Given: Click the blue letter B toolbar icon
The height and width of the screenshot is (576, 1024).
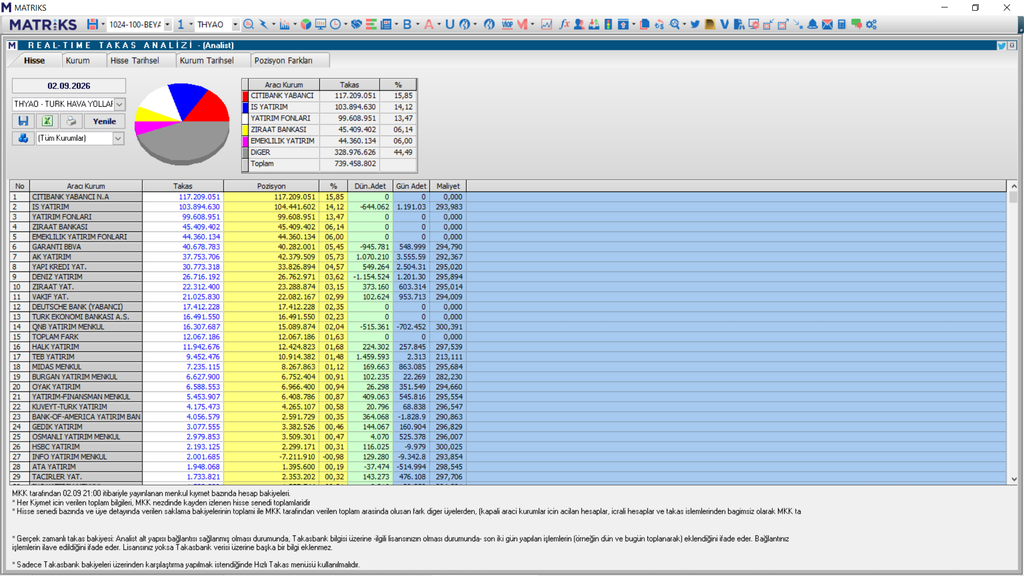Looking at the screenshot, I should [x=407, y=24].
